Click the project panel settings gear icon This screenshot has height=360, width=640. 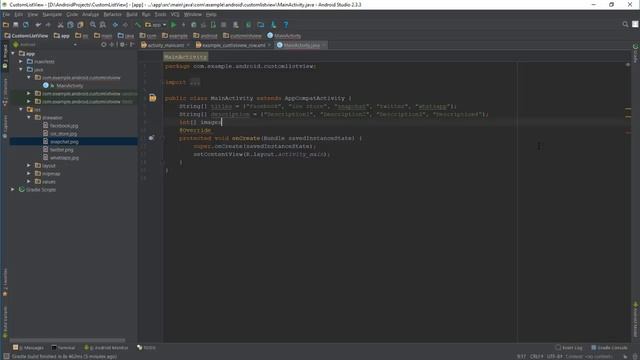click(x=122, y=44)
